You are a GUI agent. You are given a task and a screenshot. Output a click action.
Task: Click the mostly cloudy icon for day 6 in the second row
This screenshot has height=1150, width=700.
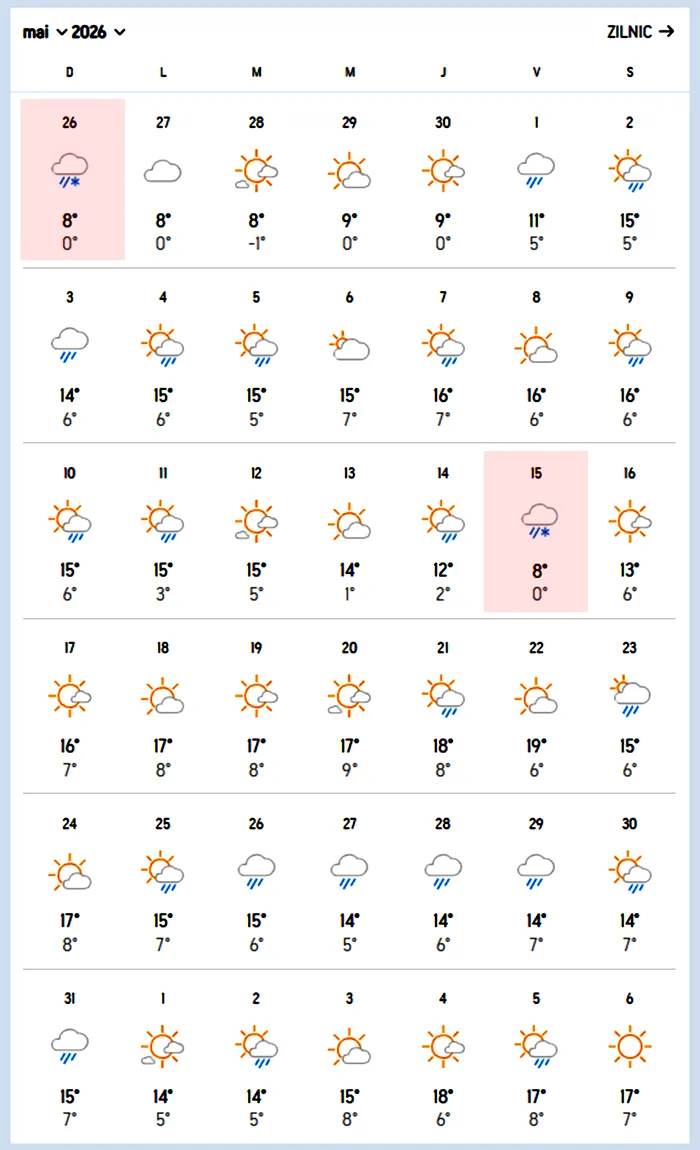coord(349,346)
